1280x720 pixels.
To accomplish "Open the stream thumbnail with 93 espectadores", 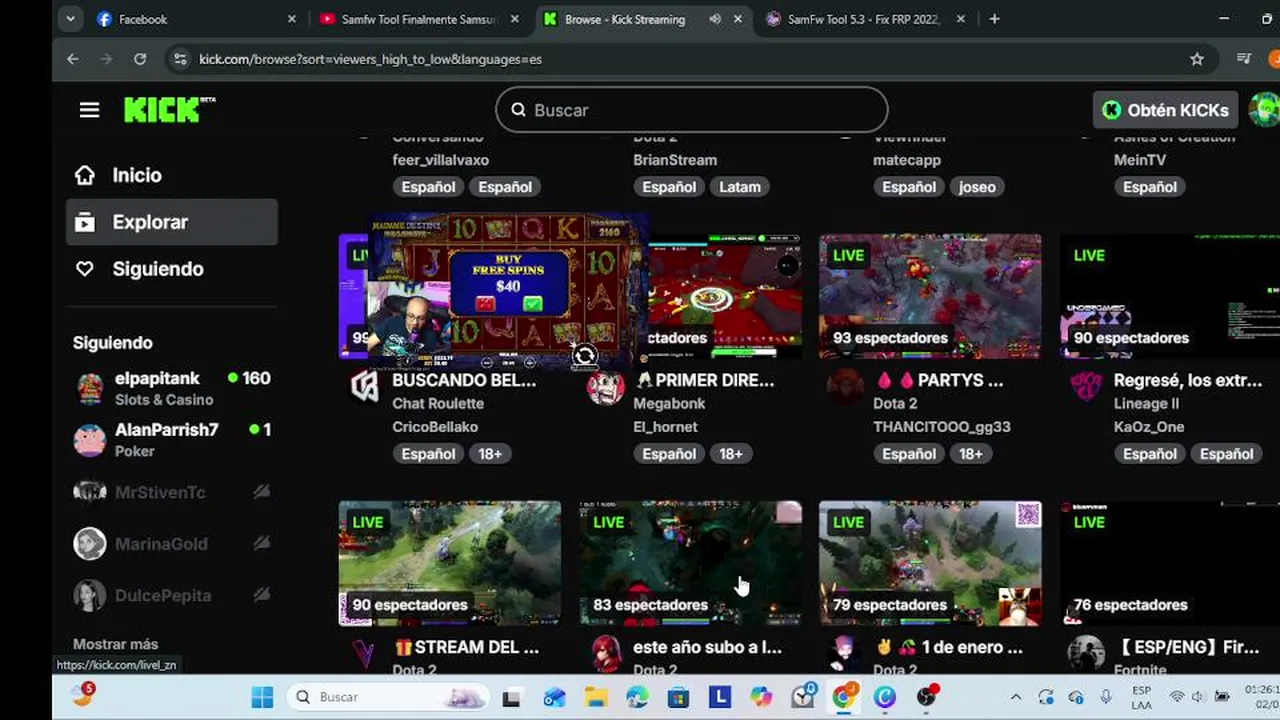I will (930, 296).
